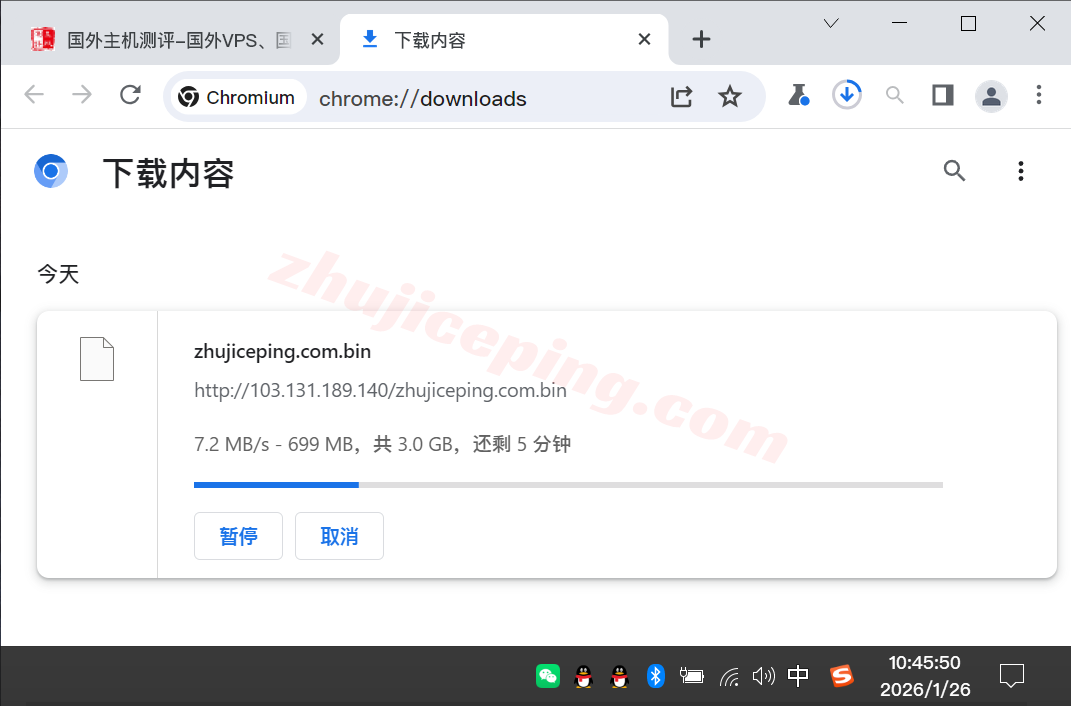The height and width of the screenshot is (706, 1071).
Task: Click the browser profile avatar icon
Action: click(991, 96)
